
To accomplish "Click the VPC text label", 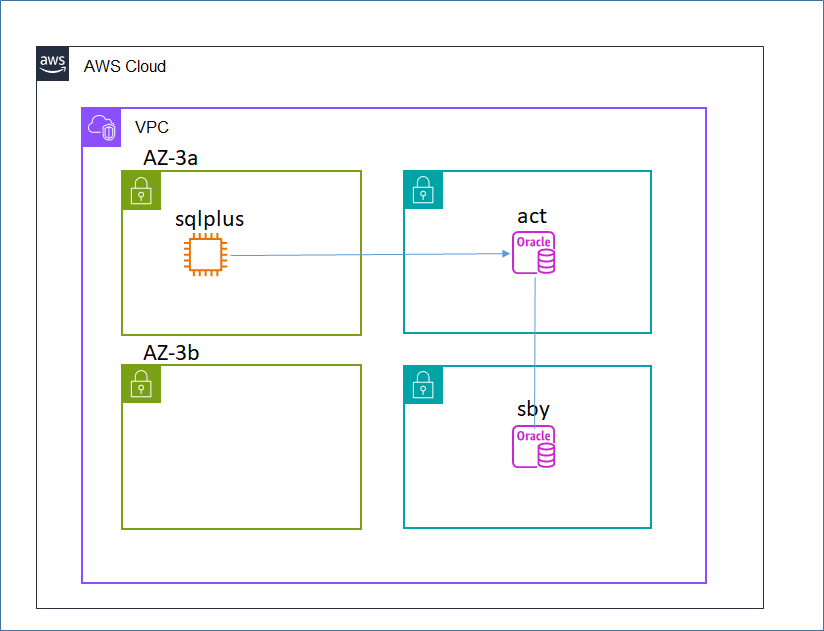I will tap(151, 127).
